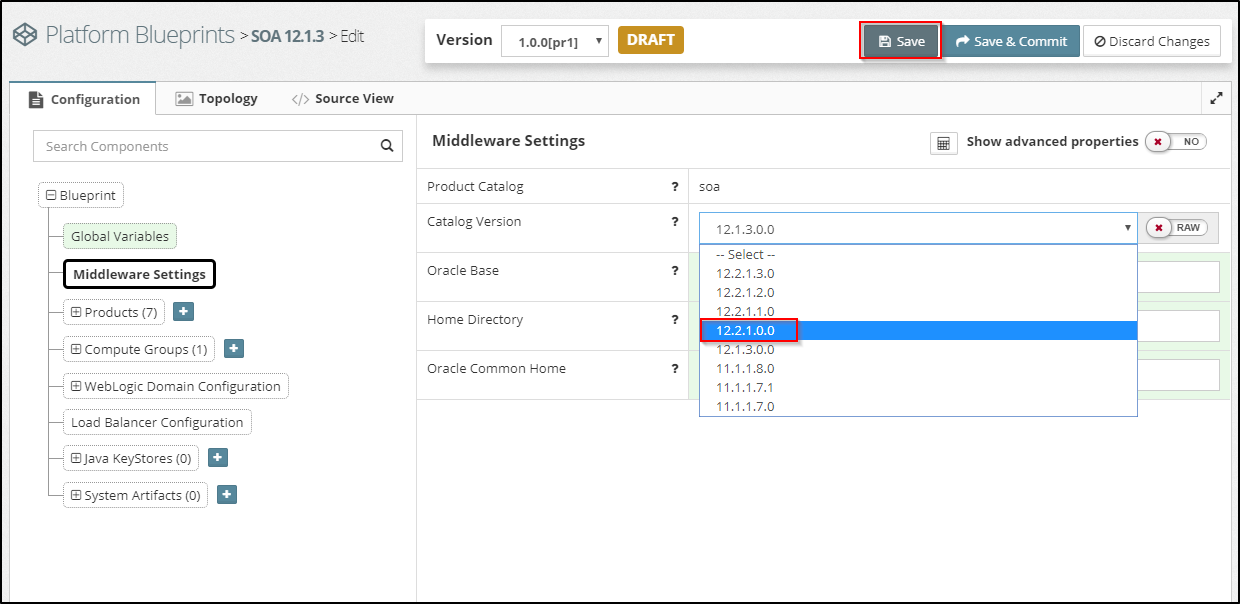
Task: Add a Java KeyStore with plus icon
Action: coord(218,458)
